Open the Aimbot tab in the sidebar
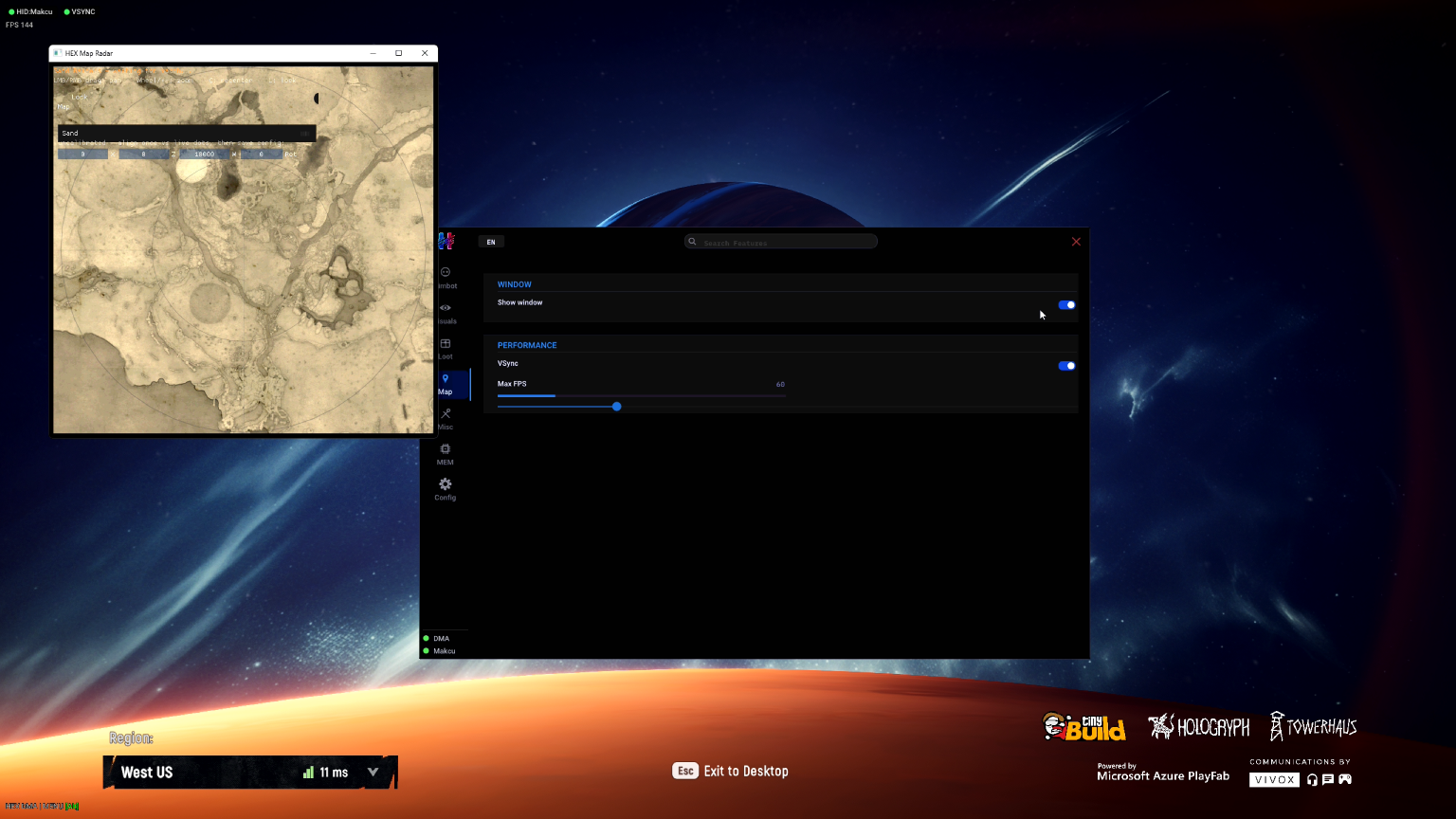 click(x=446, y=278)
